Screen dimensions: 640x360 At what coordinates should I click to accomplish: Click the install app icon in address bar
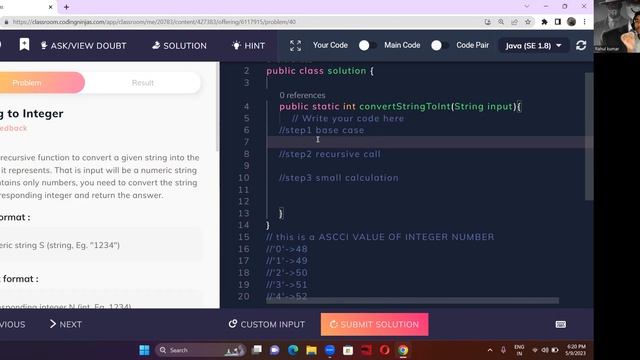[x=488, y=22]
